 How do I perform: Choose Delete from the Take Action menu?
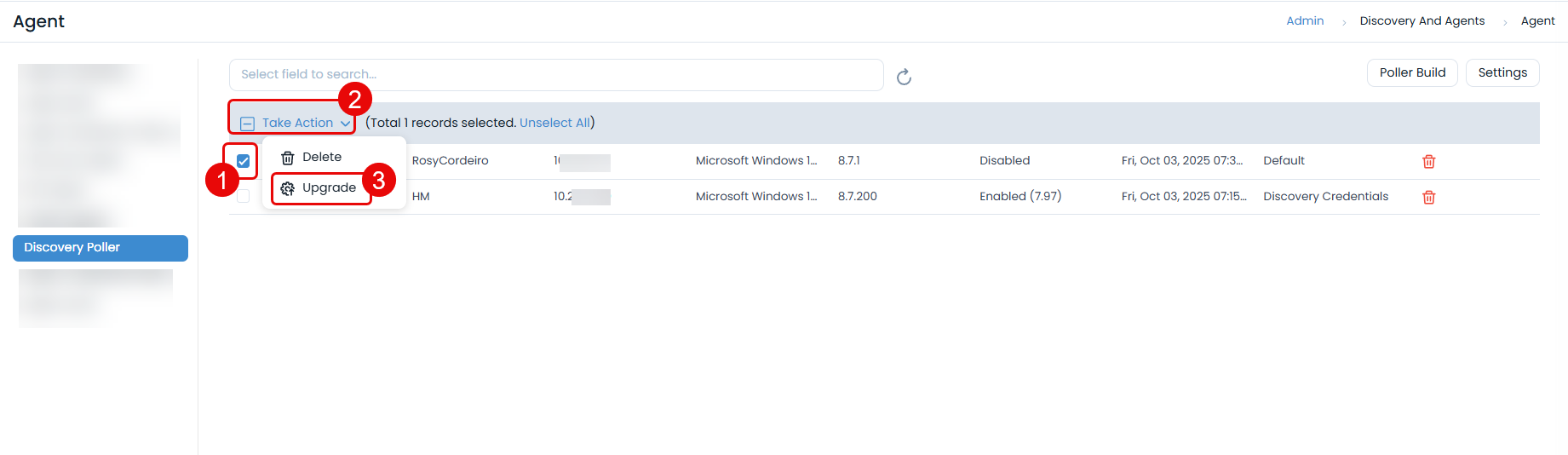coord(321,158)
